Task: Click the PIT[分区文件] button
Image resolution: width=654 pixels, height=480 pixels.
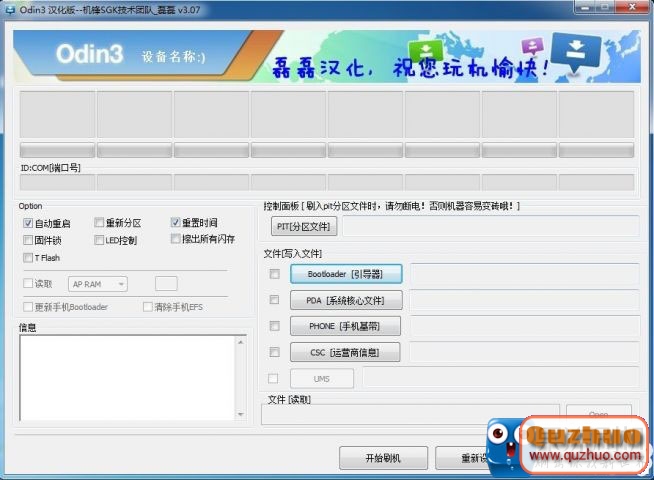Action: coord(304,226)
